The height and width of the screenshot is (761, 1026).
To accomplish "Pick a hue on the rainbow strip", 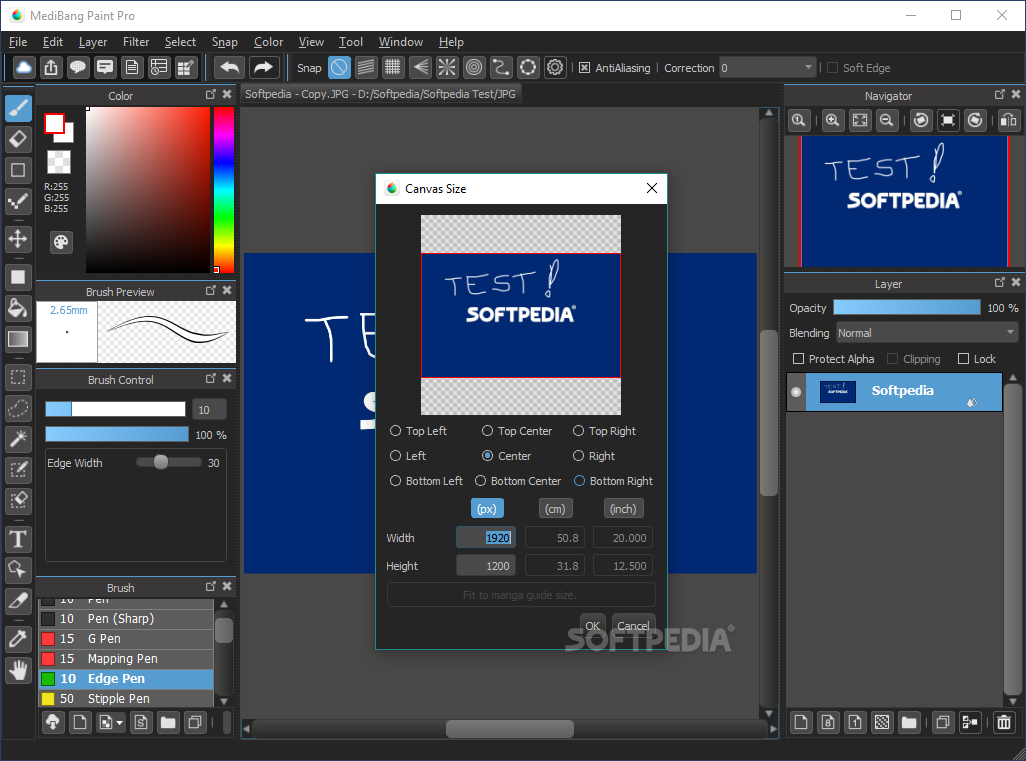I will 224,190.
